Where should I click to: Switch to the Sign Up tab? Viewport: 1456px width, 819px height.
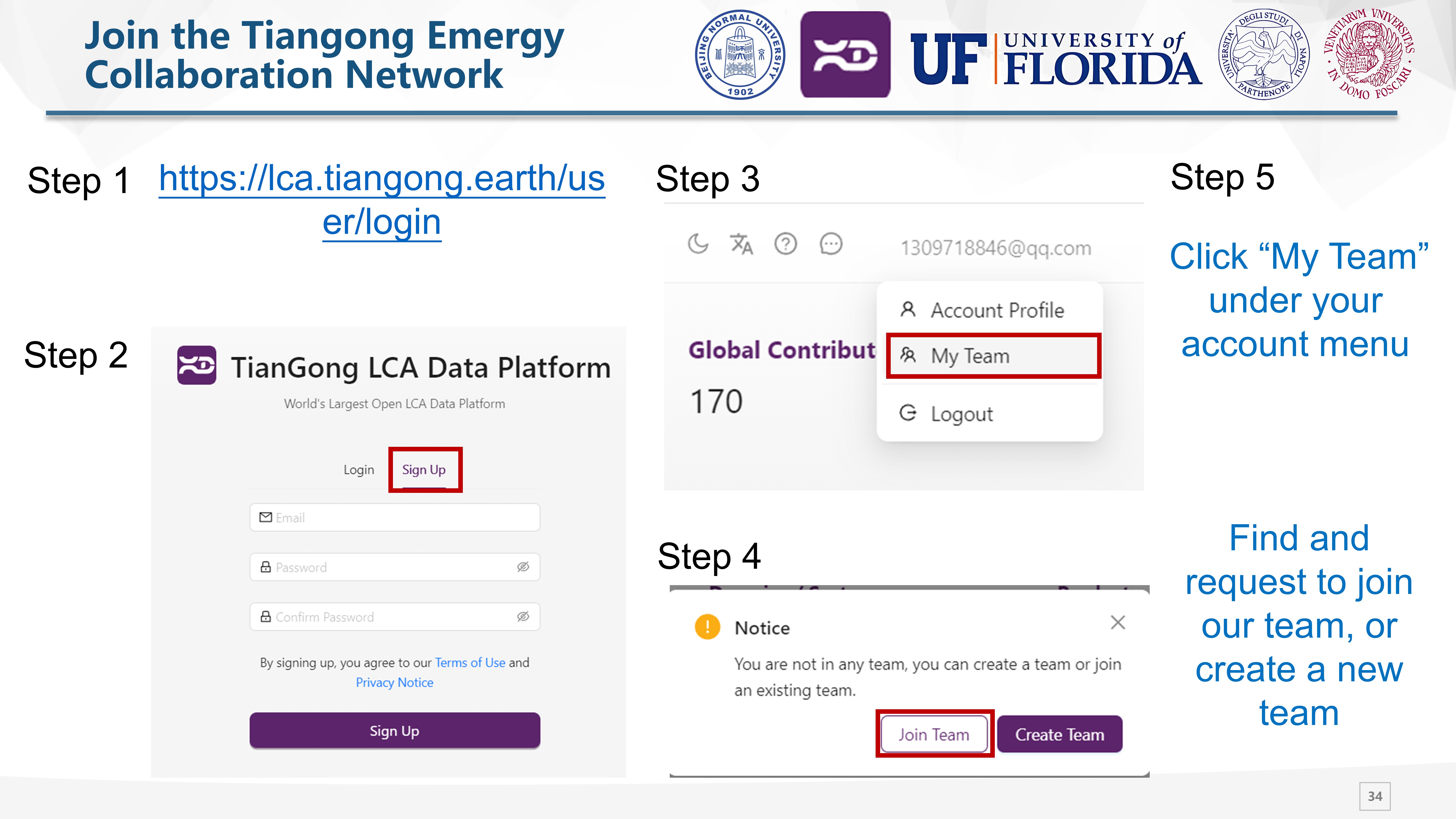pos(424,470)
